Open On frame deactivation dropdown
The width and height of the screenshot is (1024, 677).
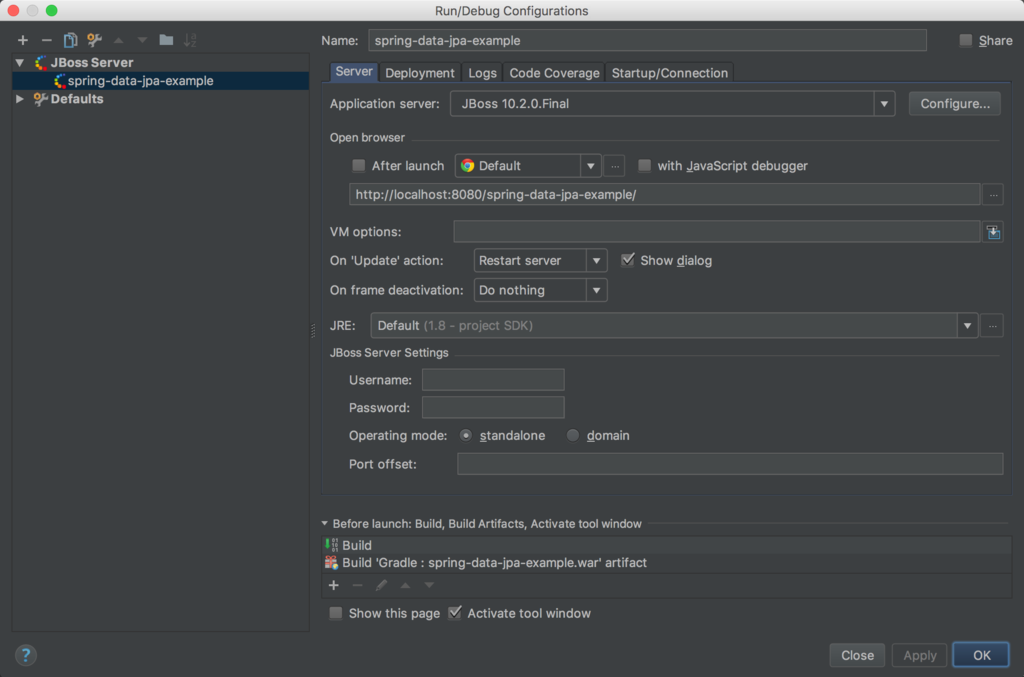click(596, 290)
